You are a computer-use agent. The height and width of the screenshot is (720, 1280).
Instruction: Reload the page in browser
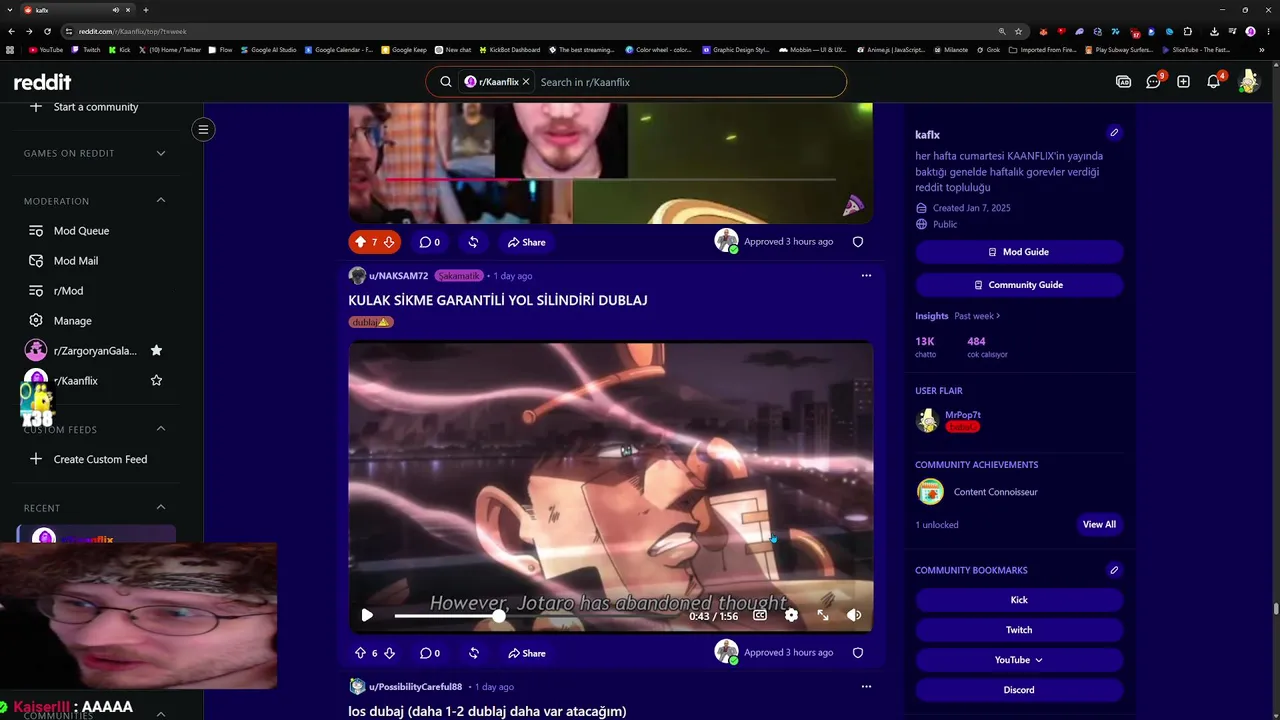[x=49, y=31]
